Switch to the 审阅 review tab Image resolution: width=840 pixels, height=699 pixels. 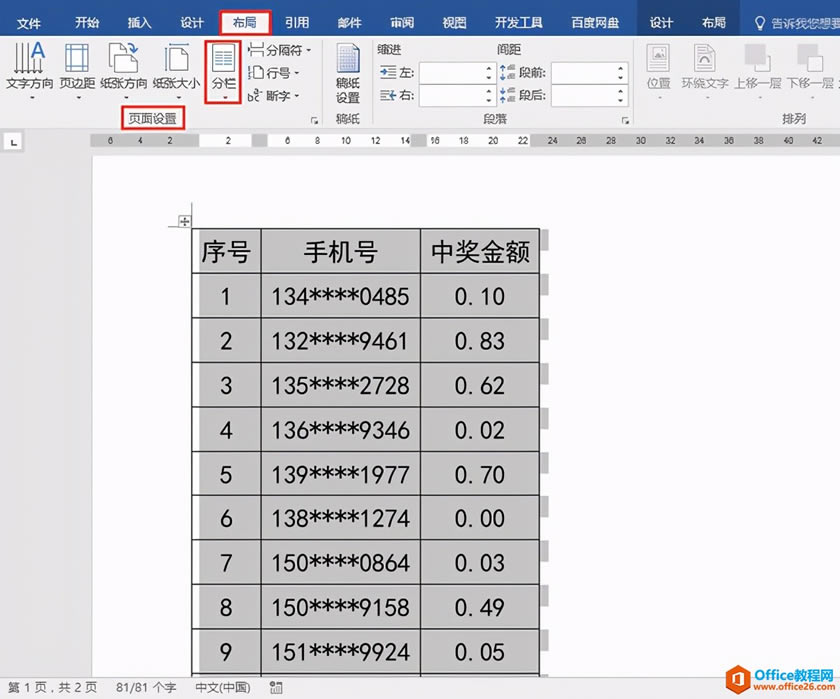coord(402,23)
